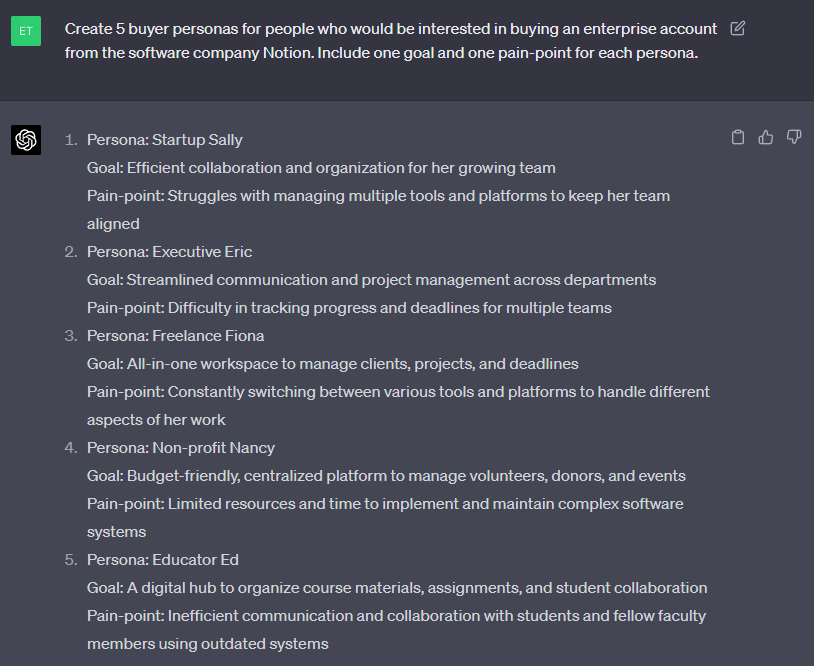Click Educator Ed's goal about a digital hub

(397, 588)
